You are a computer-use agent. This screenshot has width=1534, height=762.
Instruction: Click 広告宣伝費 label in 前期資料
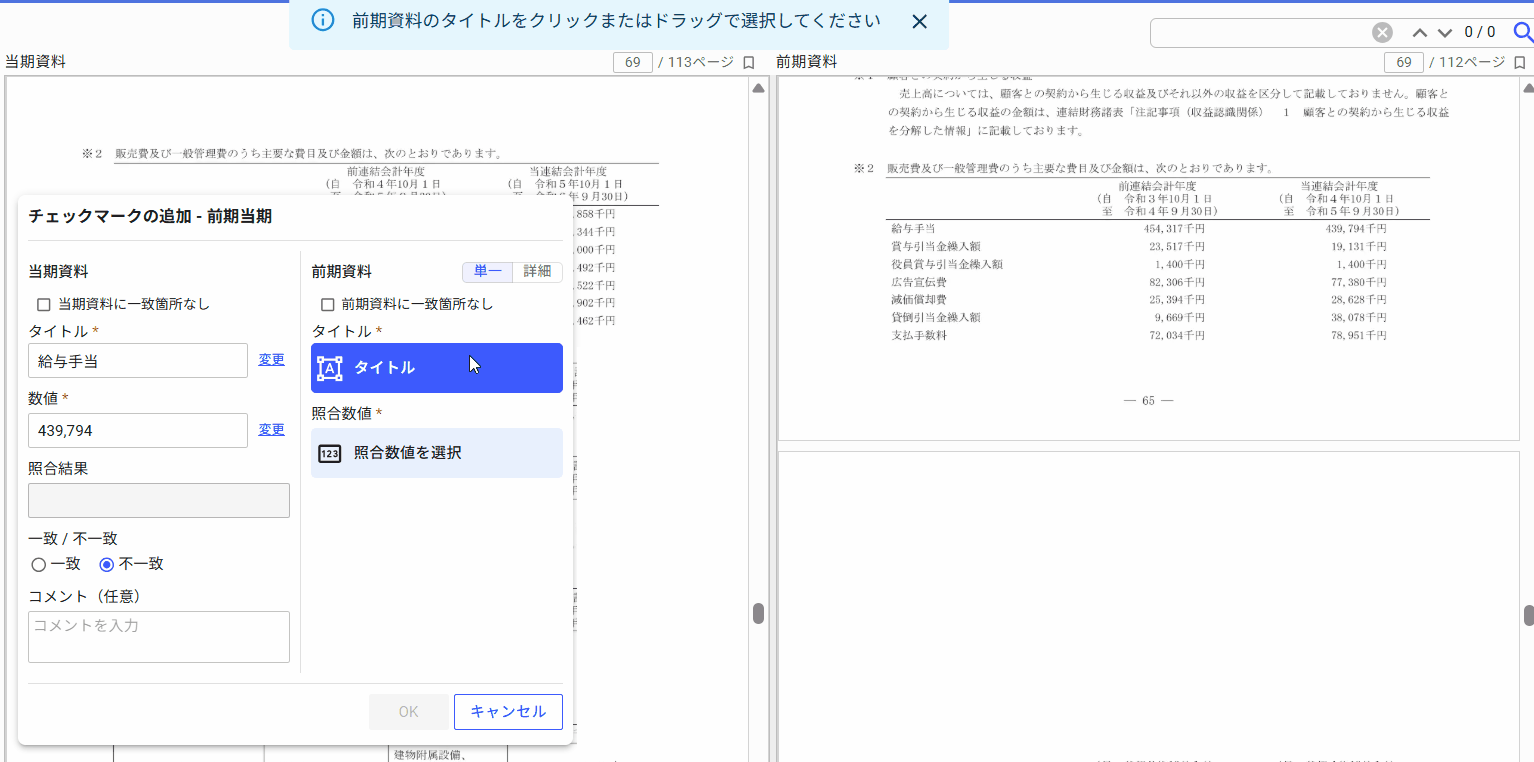[x=918, y=282]
